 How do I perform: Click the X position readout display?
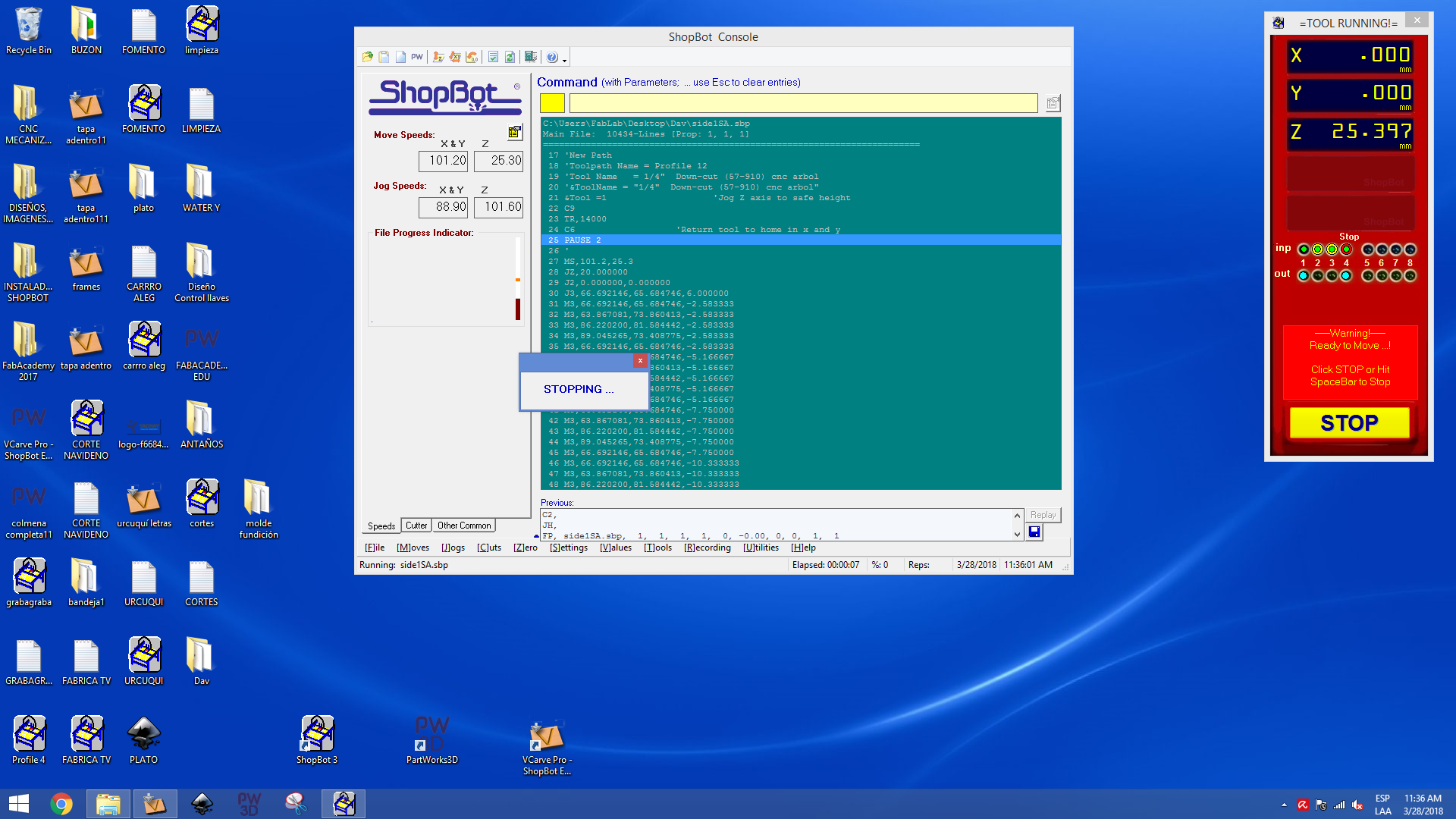1350,56
